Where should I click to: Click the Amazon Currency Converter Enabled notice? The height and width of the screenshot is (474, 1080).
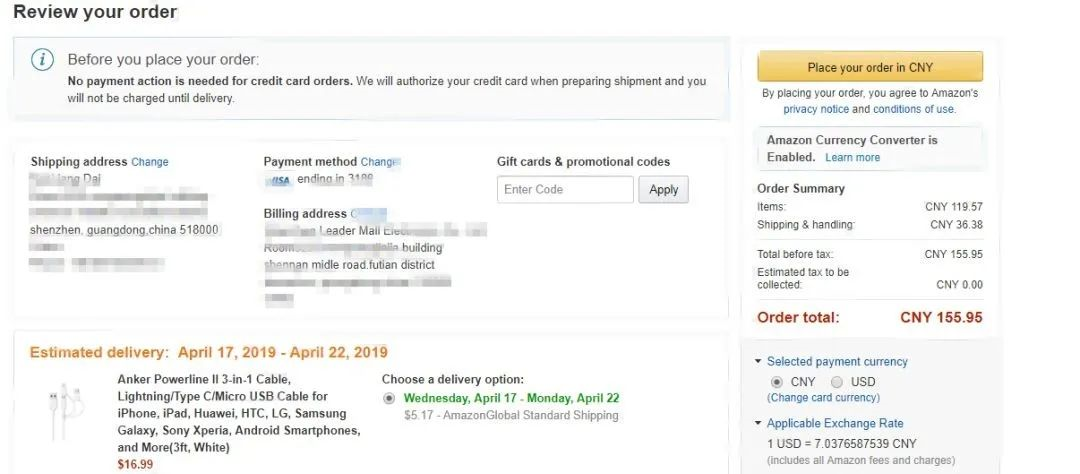coord(852,148)
